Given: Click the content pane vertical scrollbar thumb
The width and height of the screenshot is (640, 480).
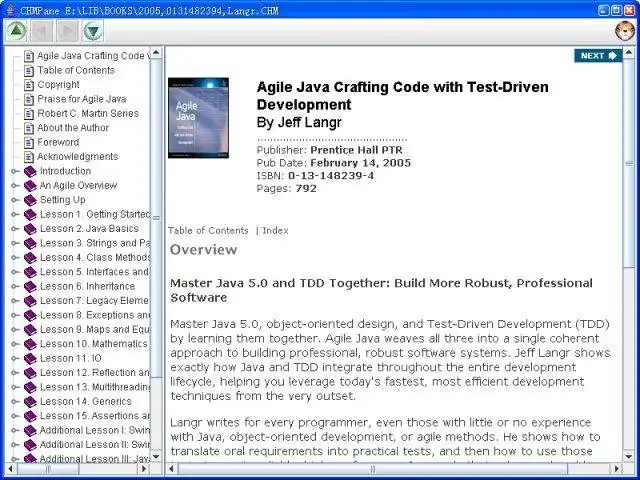Looking at the screenshot, I should [x=629, y=163].
